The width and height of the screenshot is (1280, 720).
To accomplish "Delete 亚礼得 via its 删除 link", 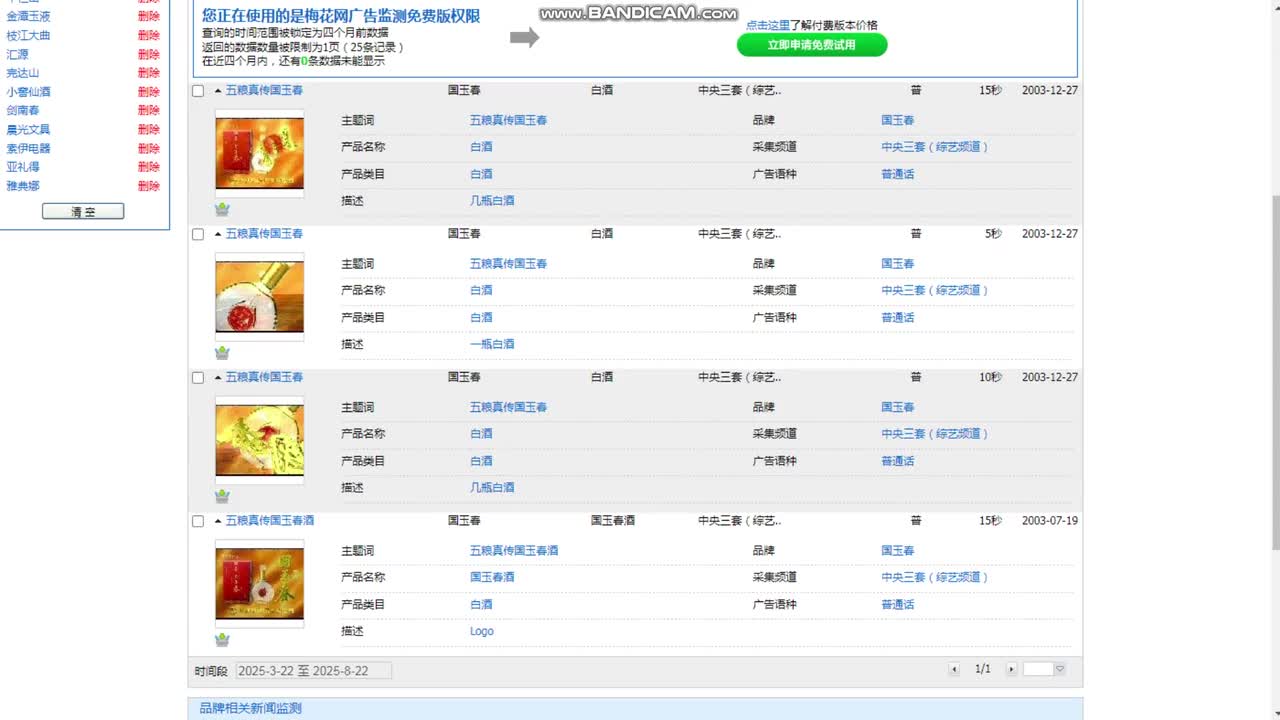I will click(x=148, y=167).
